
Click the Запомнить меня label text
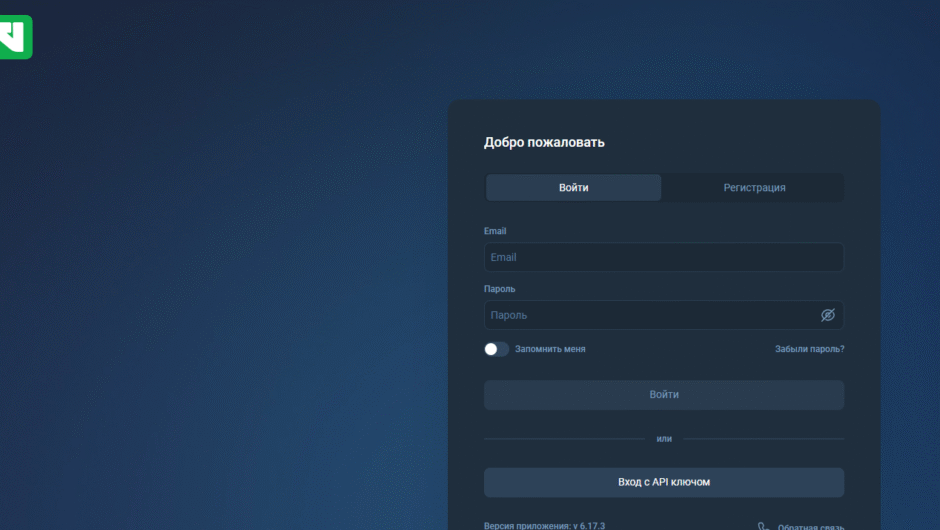(x=550, y=349)
